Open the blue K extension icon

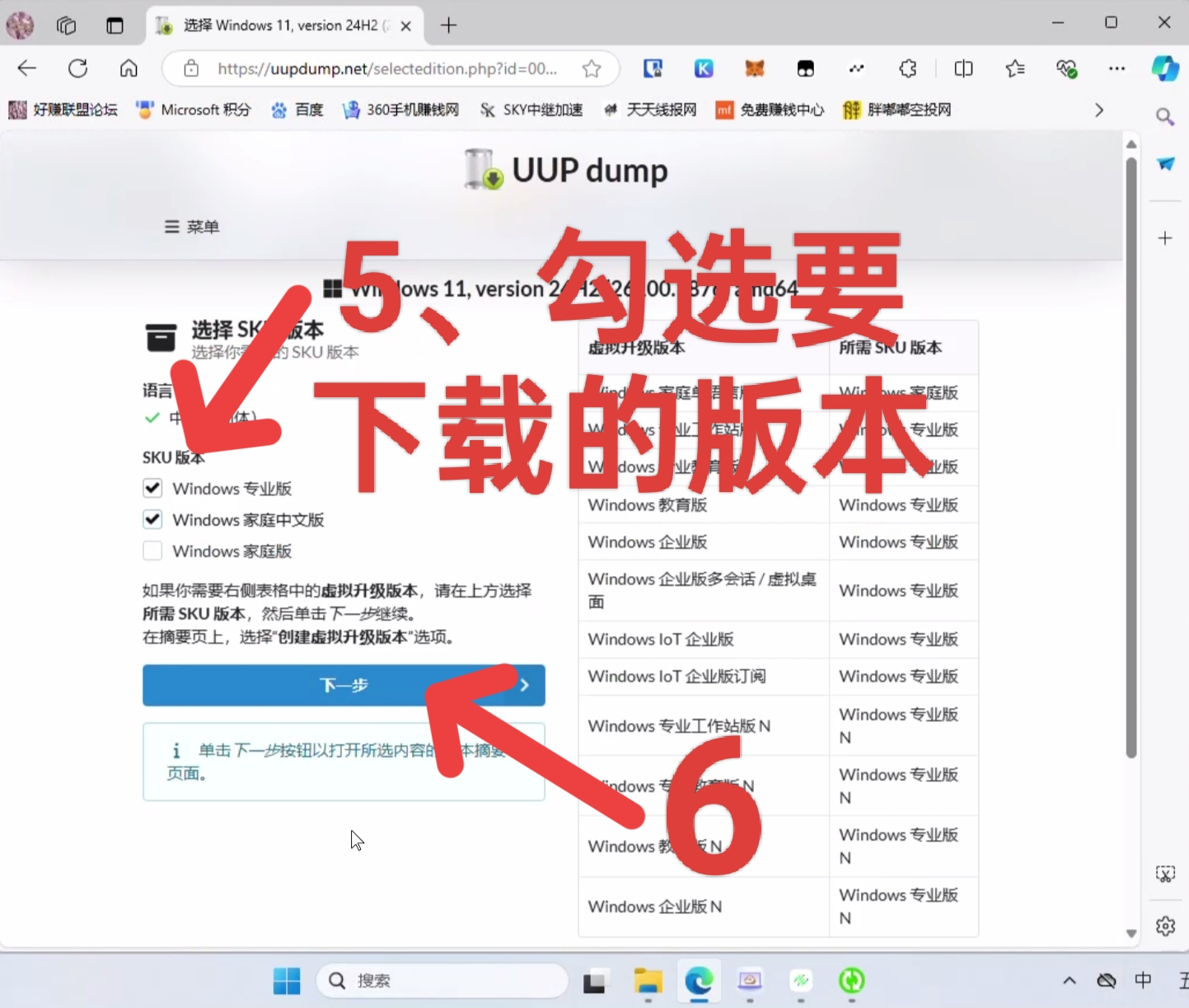pos(704,68)
